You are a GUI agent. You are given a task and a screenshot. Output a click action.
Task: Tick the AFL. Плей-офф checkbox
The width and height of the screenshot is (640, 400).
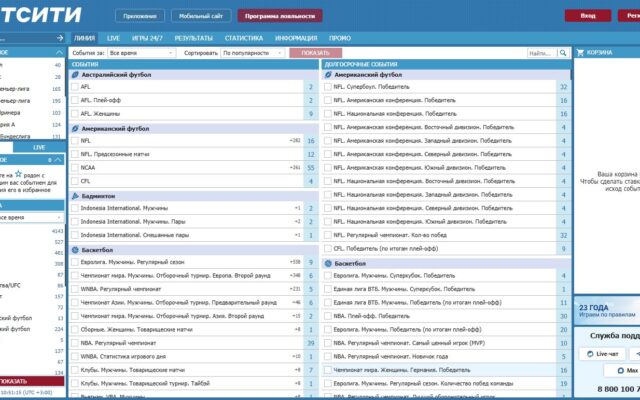click(75, 100)
